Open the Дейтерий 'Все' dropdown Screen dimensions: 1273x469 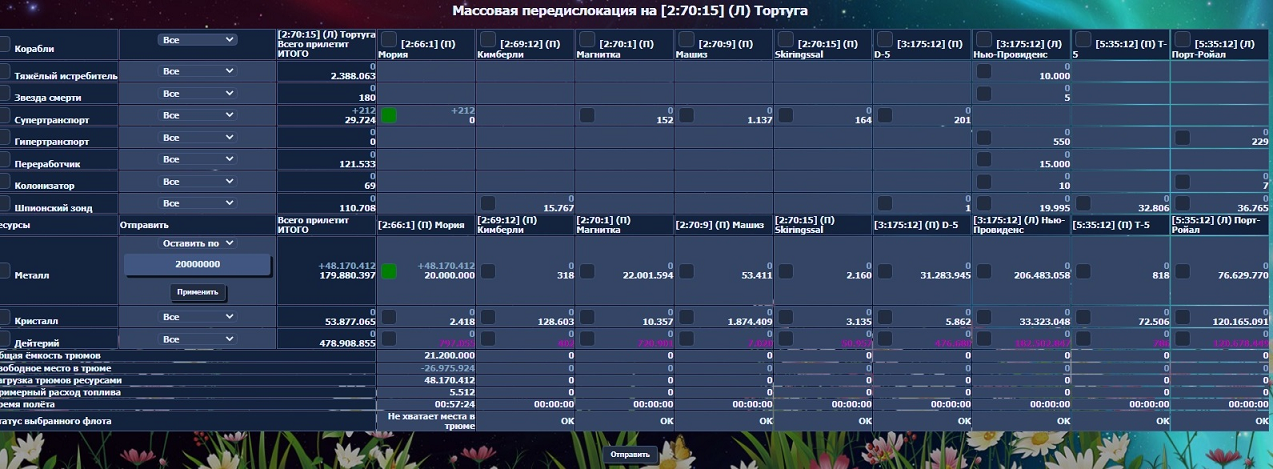pos(197,339)
